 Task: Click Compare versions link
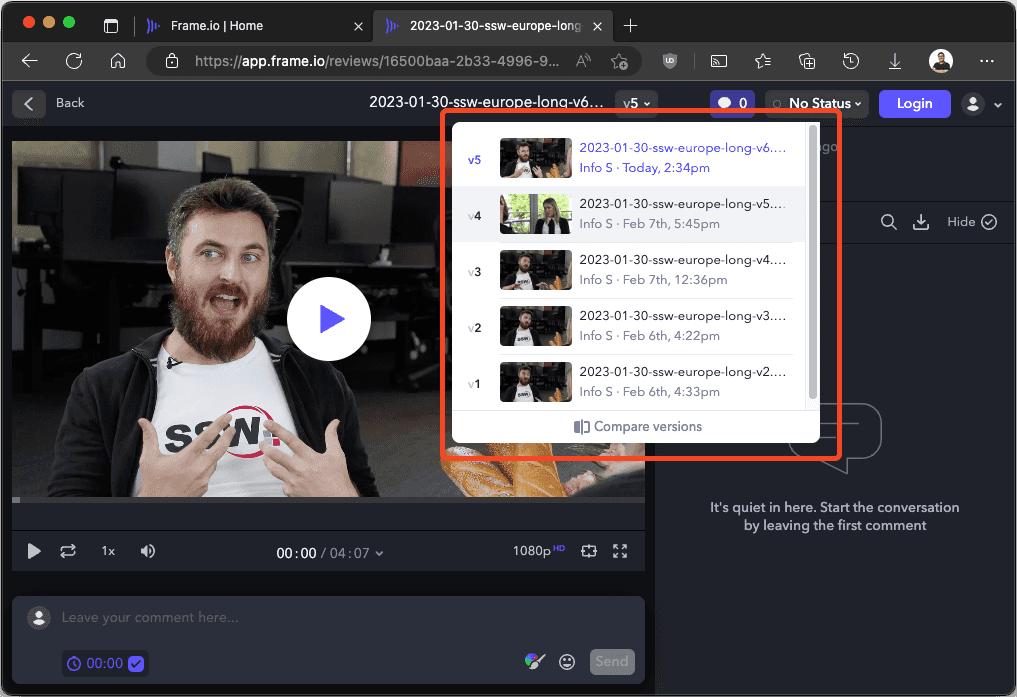point(638,427)
